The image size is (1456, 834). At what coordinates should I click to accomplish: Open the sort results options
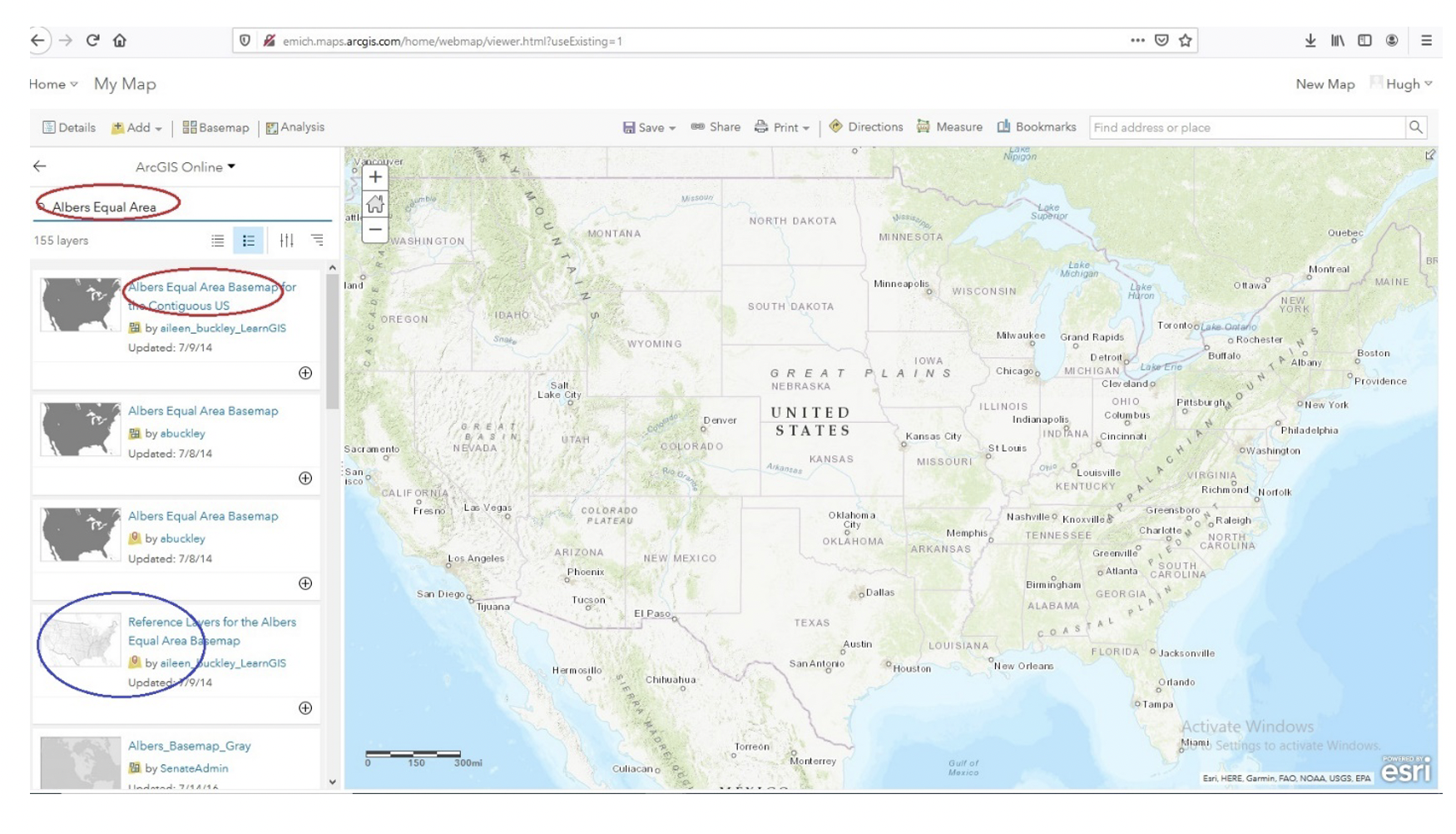[x=317, y=241]
